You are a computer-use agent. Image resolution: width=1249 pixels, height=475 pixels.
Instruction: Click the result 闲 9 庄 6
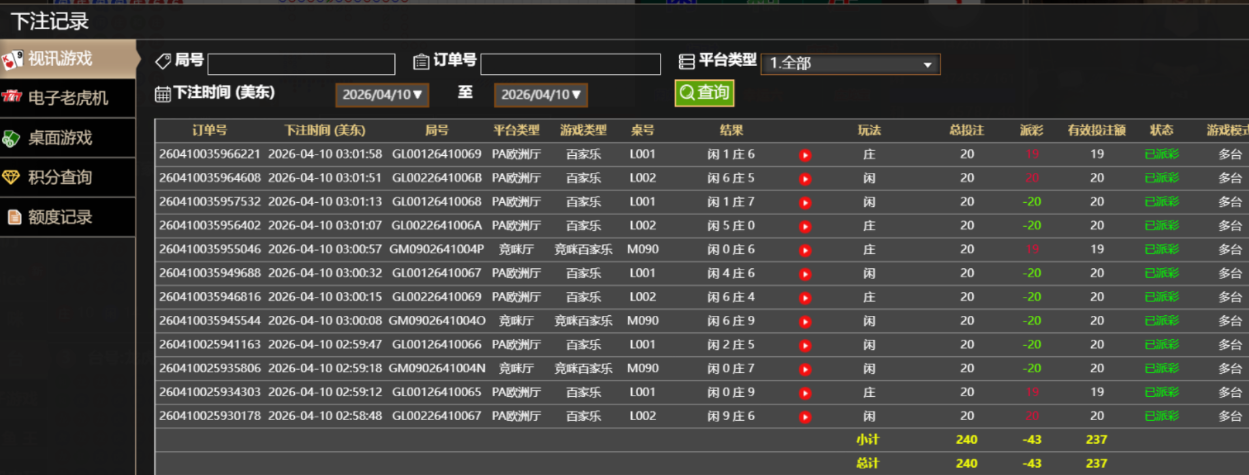pyautogui.click(x=731, y=416)
